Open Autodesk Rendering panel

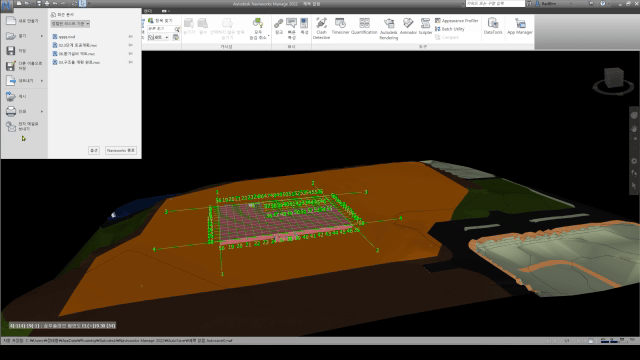(x=389, y=29)
